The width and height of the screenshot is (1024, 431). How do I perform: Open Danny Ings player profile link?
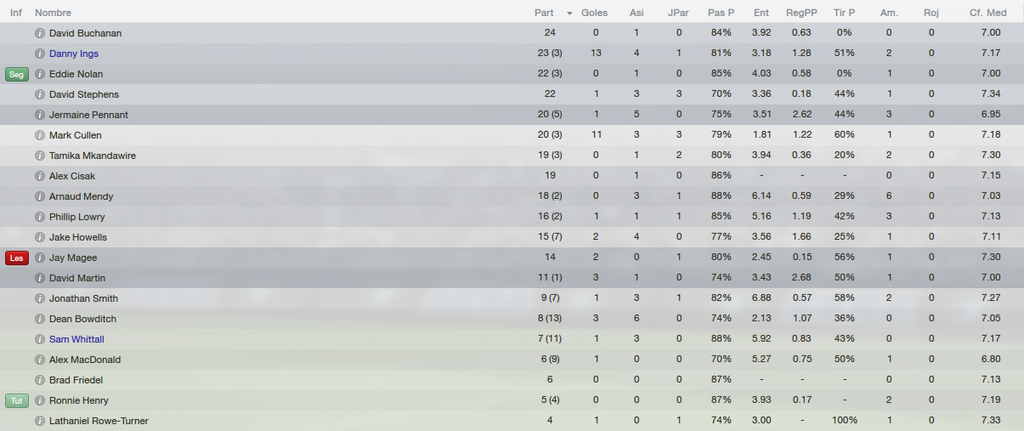tap(74, 54)
